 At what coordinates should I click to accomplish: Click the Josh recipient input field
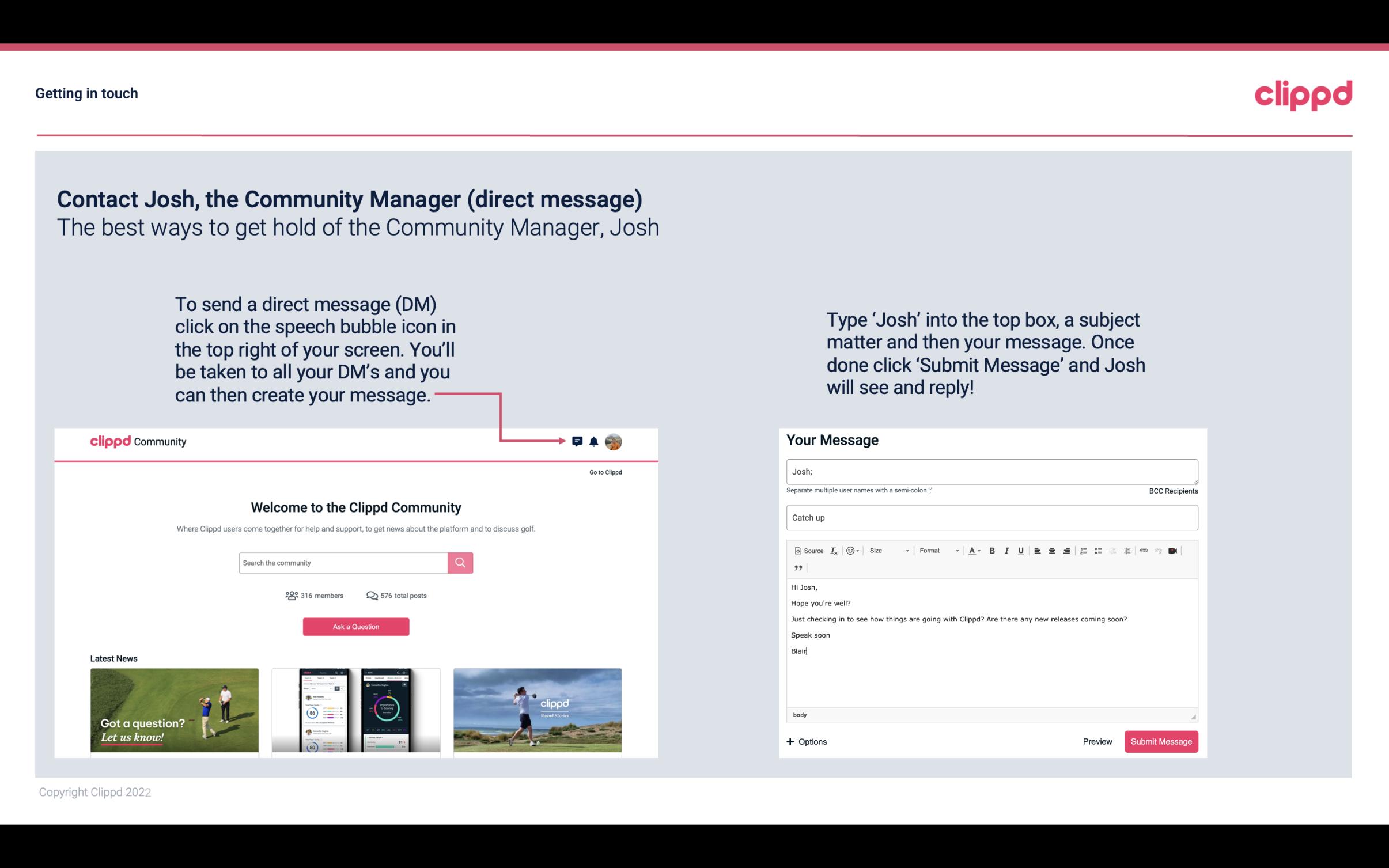991,471
